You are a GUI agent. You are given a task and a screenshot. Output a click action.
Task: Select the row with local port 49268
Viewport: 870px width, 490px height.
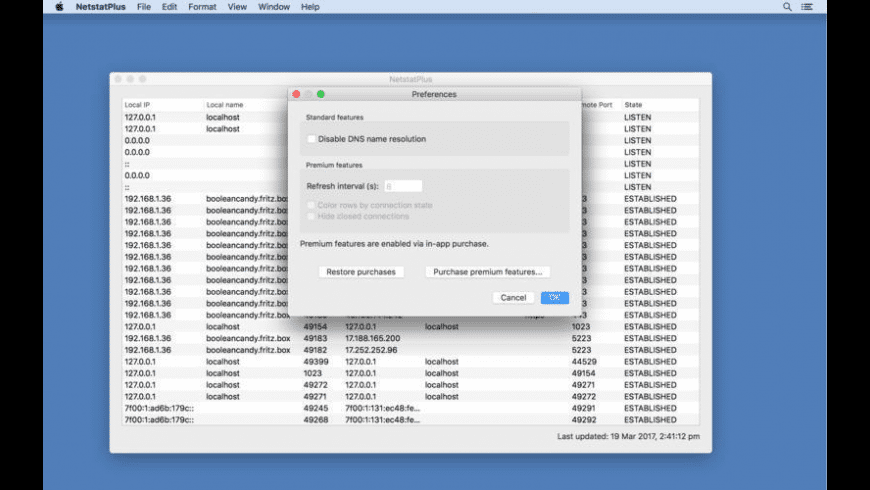411,420
